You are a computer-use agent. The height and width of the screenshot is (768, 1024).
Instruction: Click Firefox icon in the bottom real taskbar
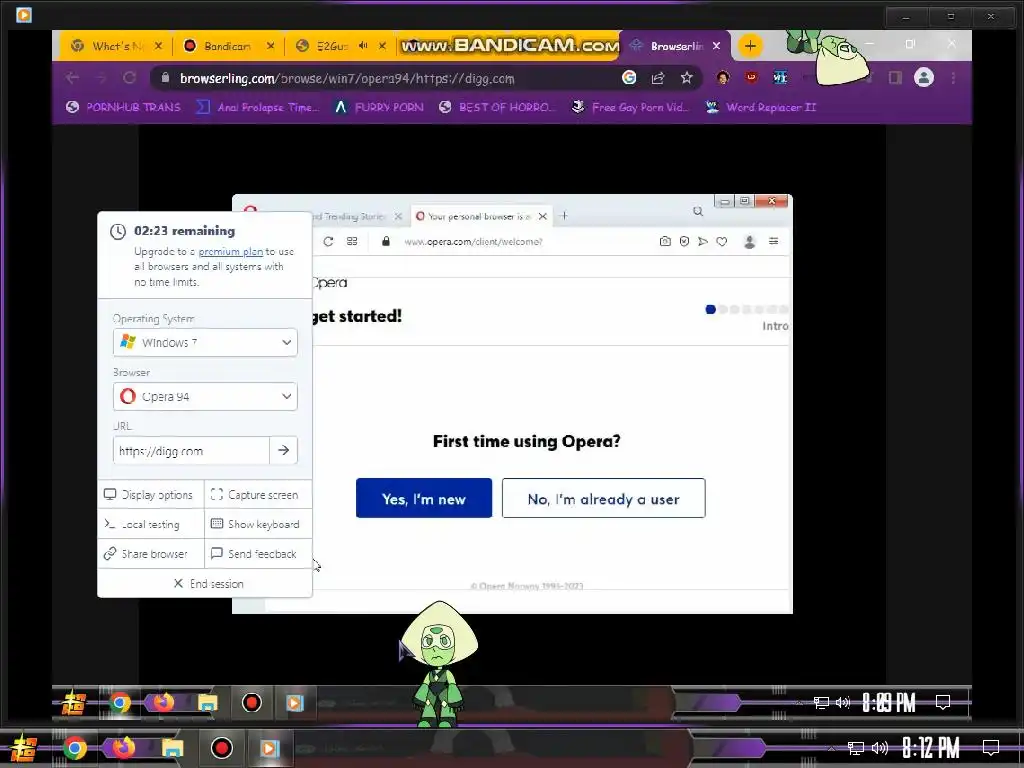123,747
